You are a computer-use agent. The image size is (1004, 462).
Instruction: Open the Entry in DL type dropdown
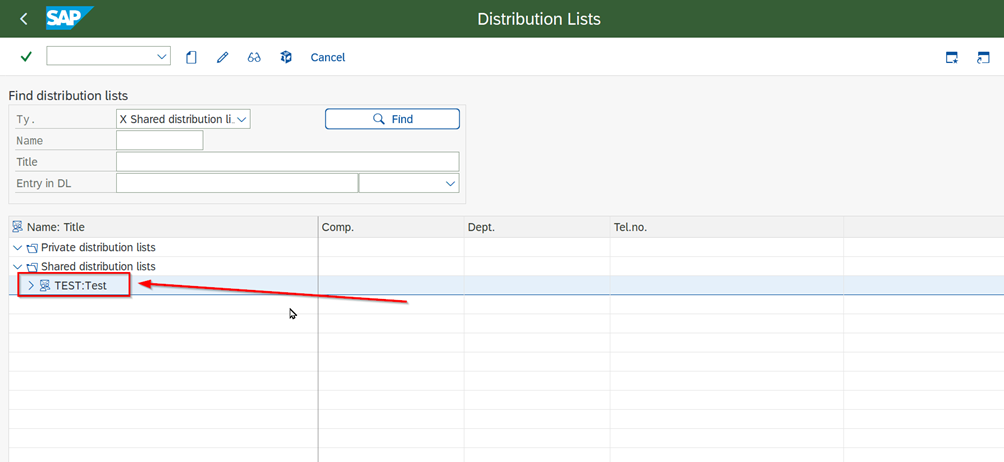tap(449, 183)
